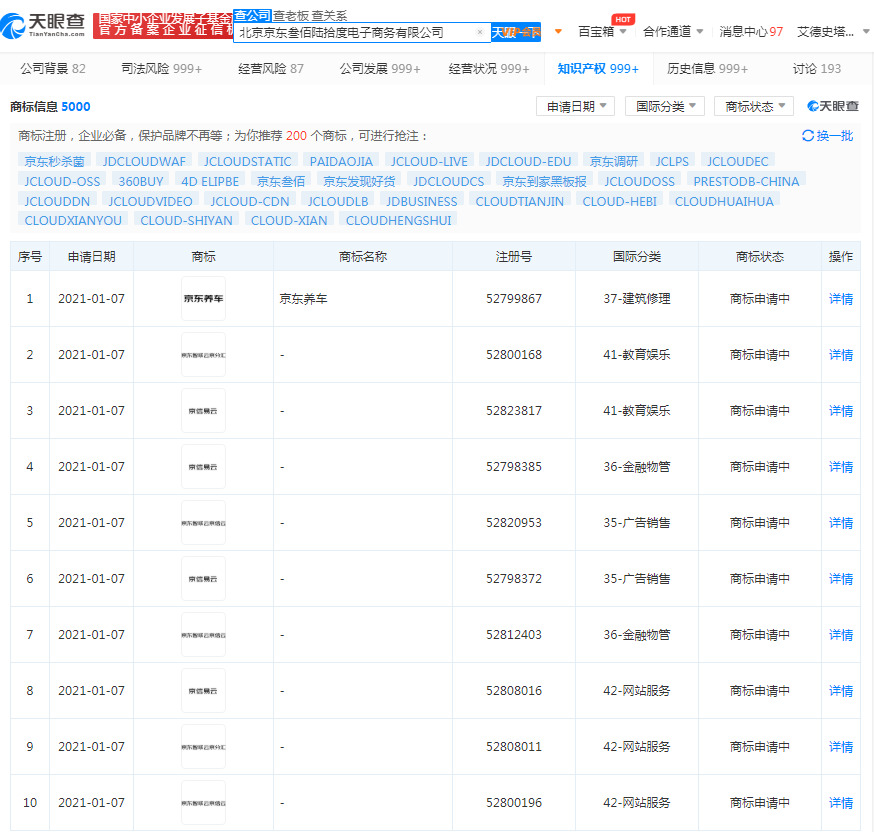Select 查关系 search mode
The height and width of the screenshot is (832, 874).
(329, 16)
